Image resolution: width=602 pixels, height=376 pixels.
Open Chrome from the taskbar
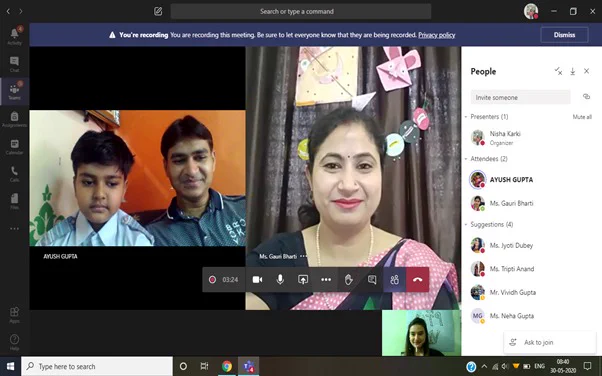click(x=227, y=366)
